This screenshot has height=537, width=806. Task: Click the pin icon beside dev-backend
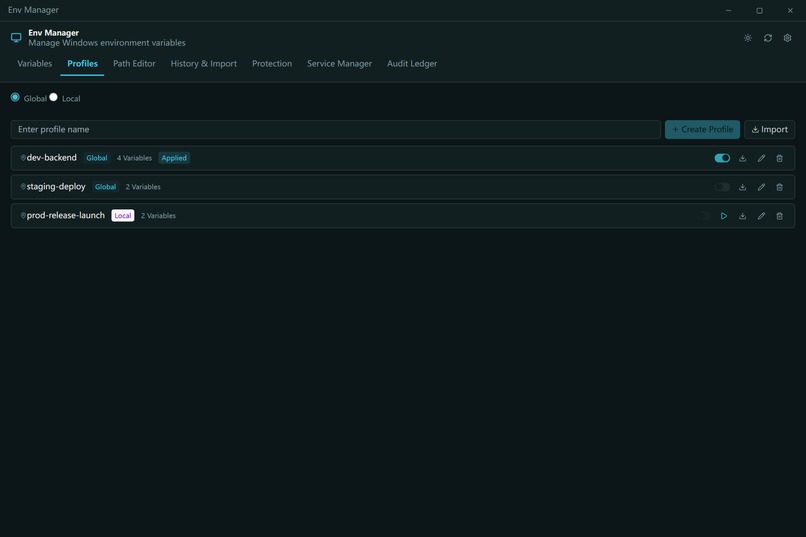point(23,158)
